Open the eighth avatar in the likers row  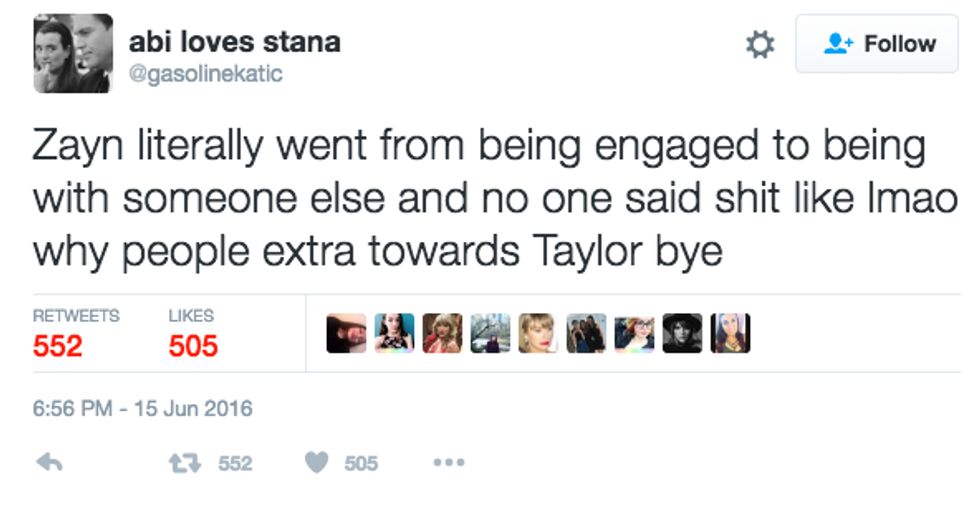tap(682, 333)
